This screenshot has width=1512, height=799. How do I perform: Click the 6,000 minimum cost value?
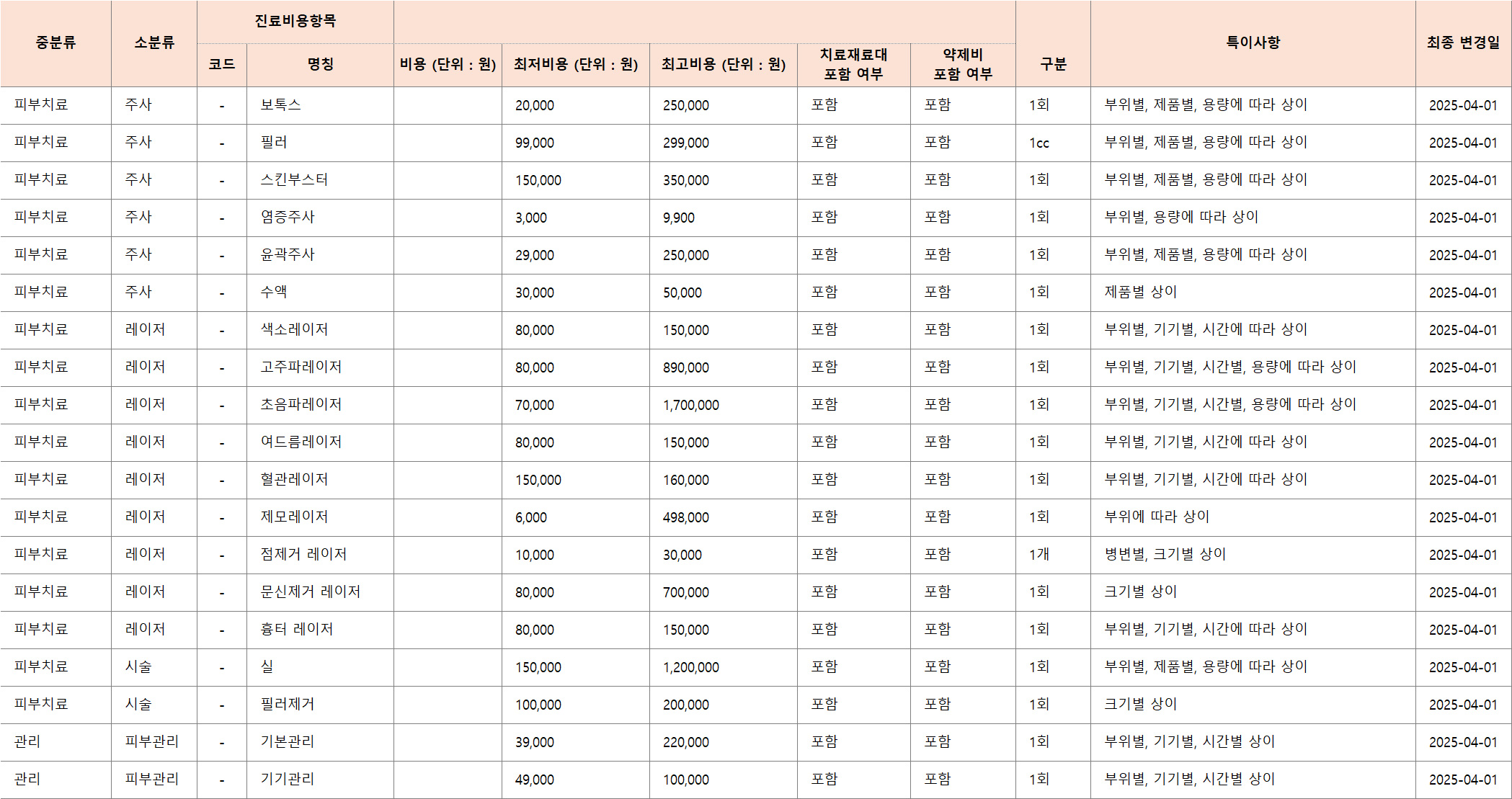pos(531,517)
